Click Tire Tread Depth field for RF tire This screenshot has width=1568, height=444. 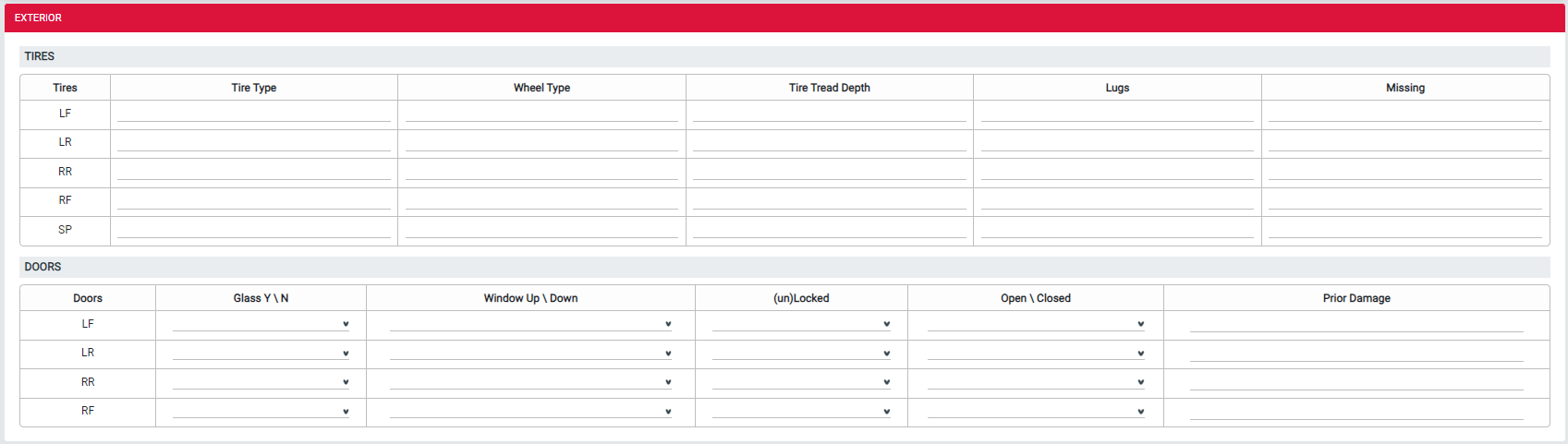pos(830,201)
